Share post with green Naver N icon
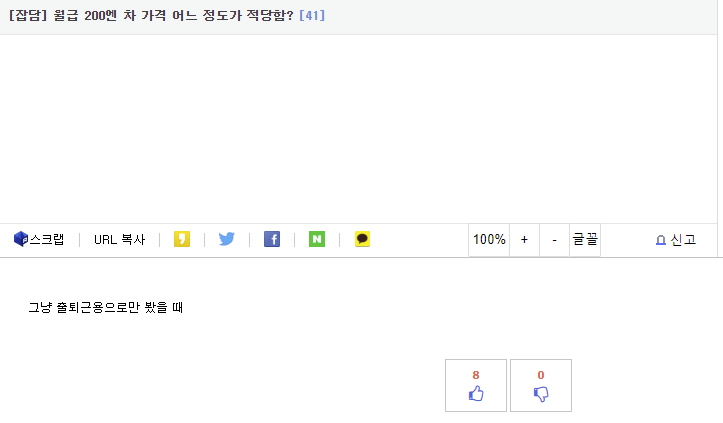 (x=317, y=239)
